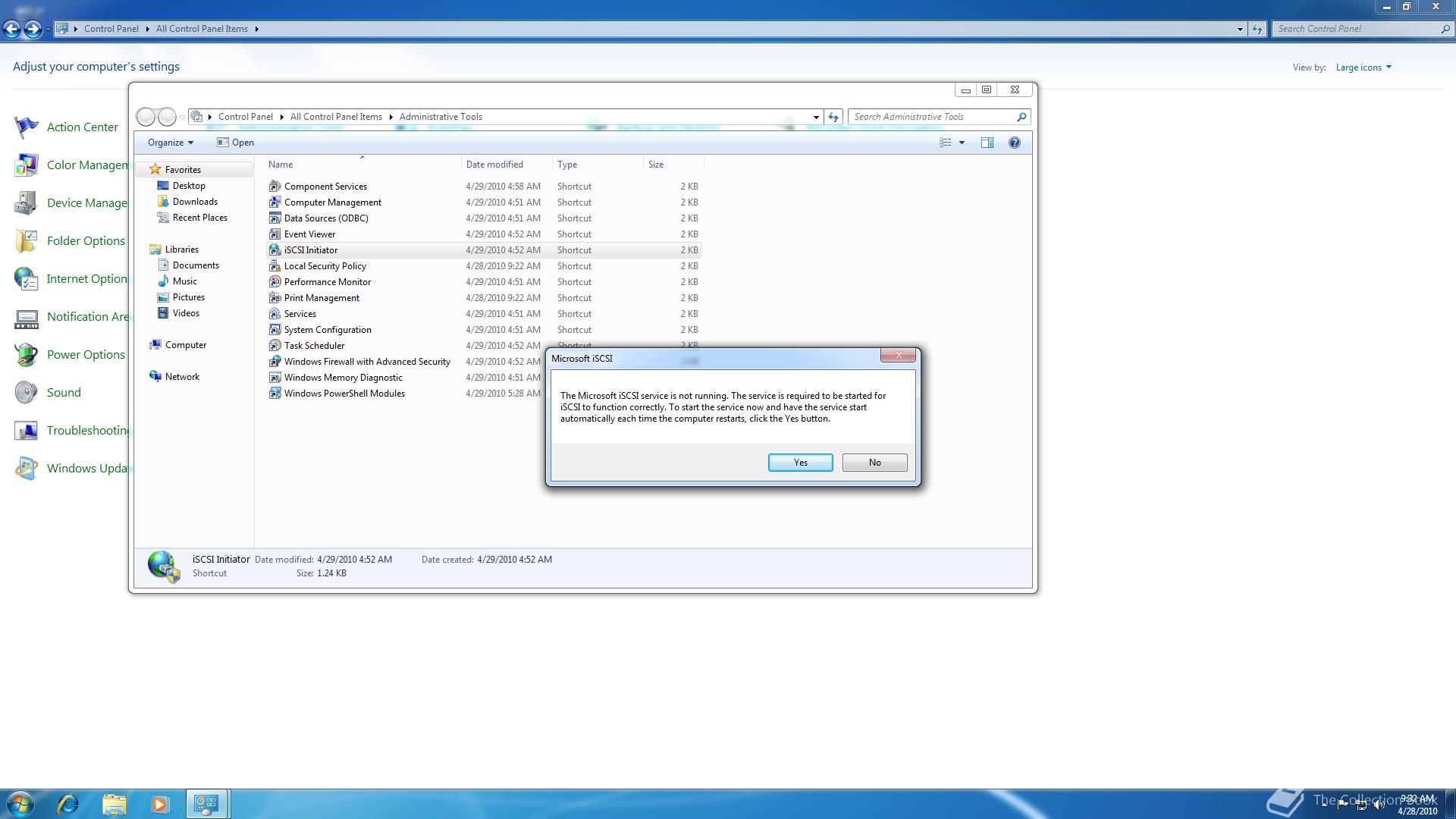Image resolution: width=1456 pixels, height=819 pixels.
Task: Refresh the Administrative Tools window
Action: pyautogui.click(x=833, y=117)
